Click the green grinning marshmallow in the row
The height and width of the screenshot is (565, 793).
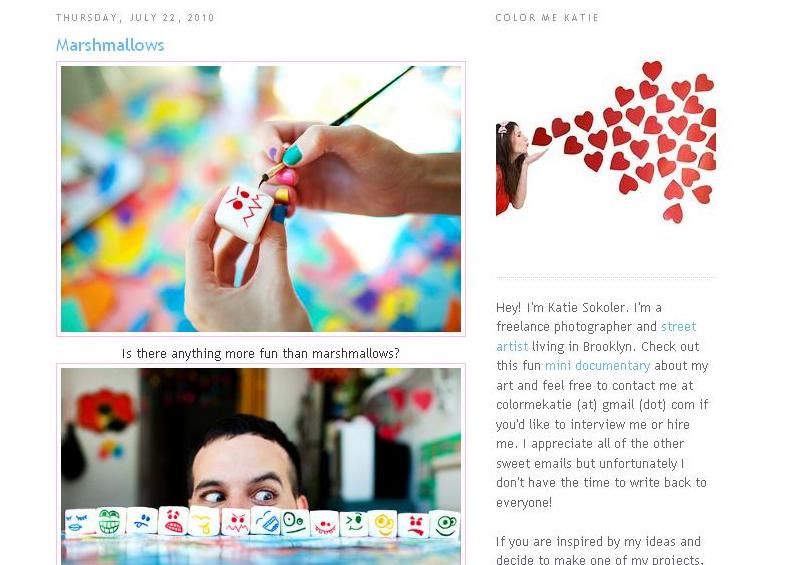click(x=110, y=521)
